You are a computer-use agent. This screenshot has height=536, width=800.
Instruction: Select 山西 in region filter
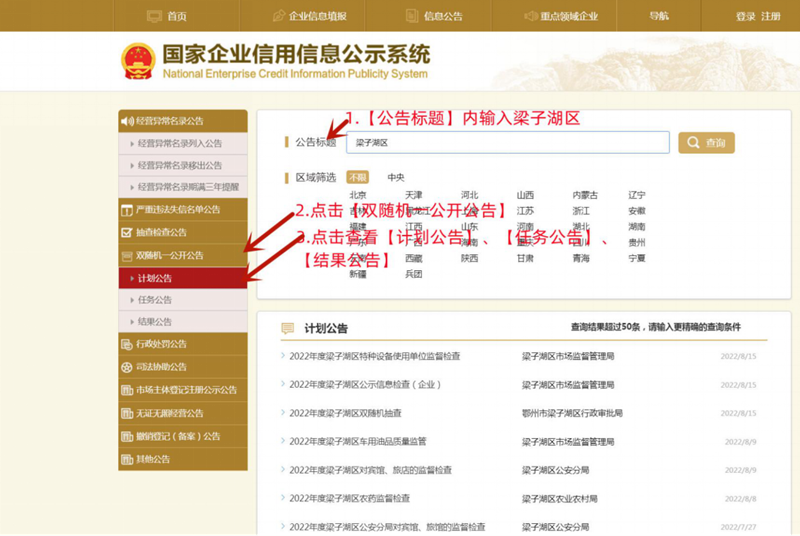(x=525, y=195)
